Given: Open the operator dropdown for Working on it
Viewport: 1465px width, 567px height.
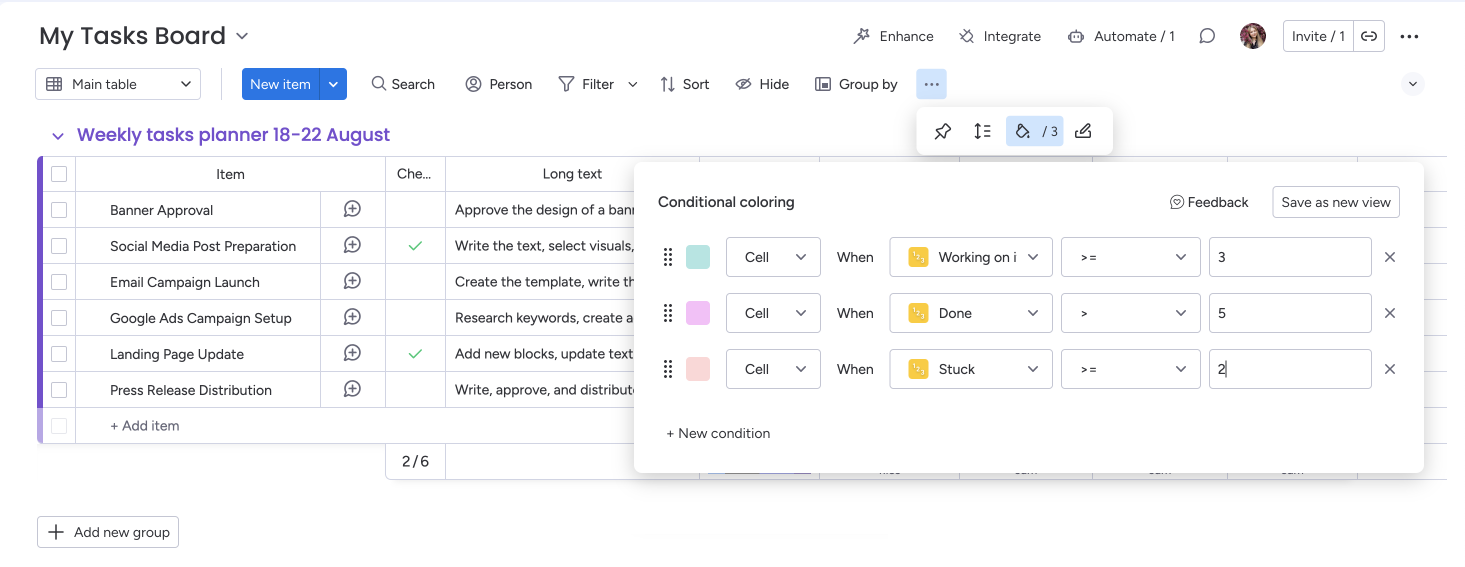Looking at the screenshot, I should click(x=1130, y=257).
